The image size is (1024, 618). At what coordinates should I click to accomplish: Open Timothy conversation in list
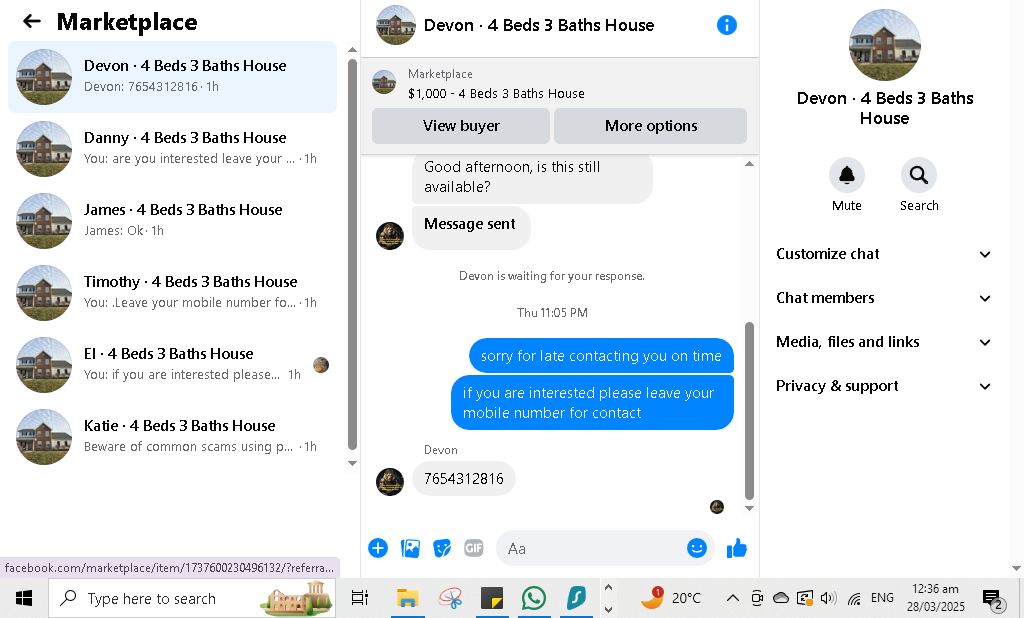point(172,293)
